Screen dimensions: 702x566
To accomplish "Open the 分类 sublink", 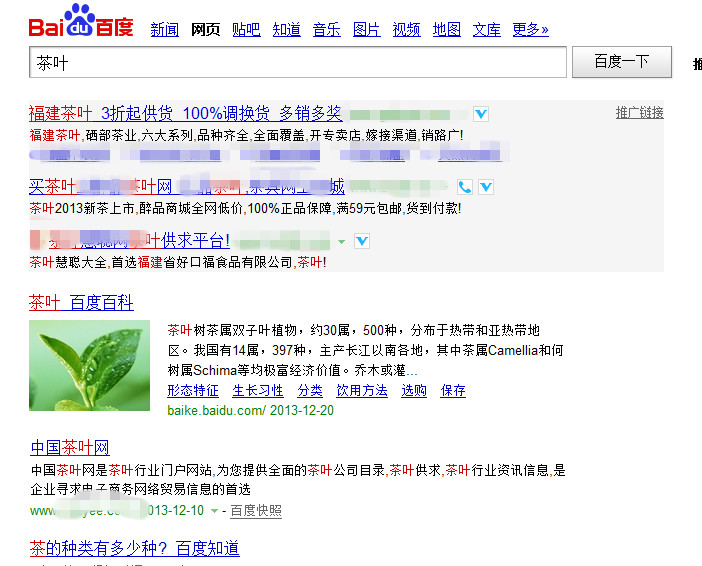I will (x=310, y=390).
